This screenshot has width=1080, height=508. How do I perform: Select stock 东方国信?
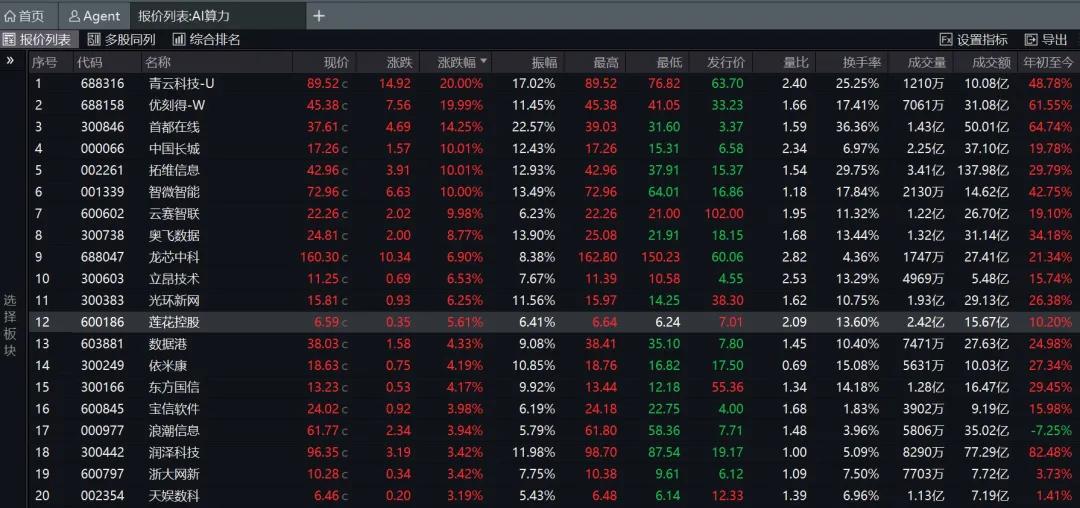point(174,388)
